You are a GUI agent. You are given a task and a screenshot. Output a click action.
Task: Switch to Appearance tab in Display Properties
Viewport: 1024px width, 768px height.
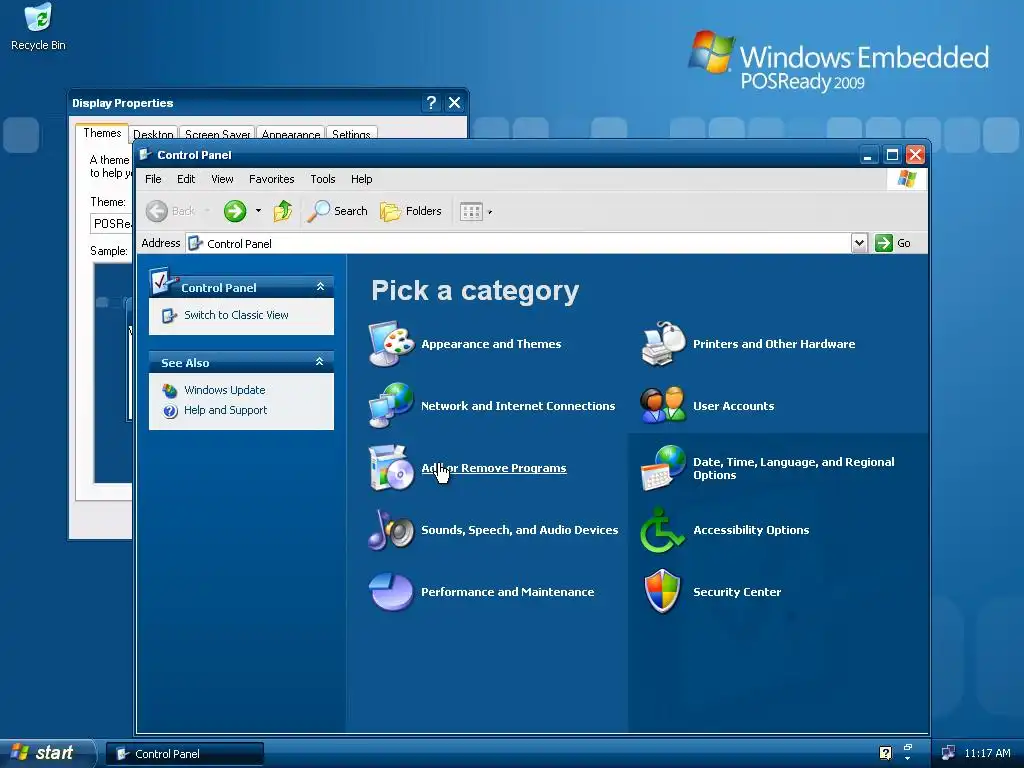click(291, 134)
